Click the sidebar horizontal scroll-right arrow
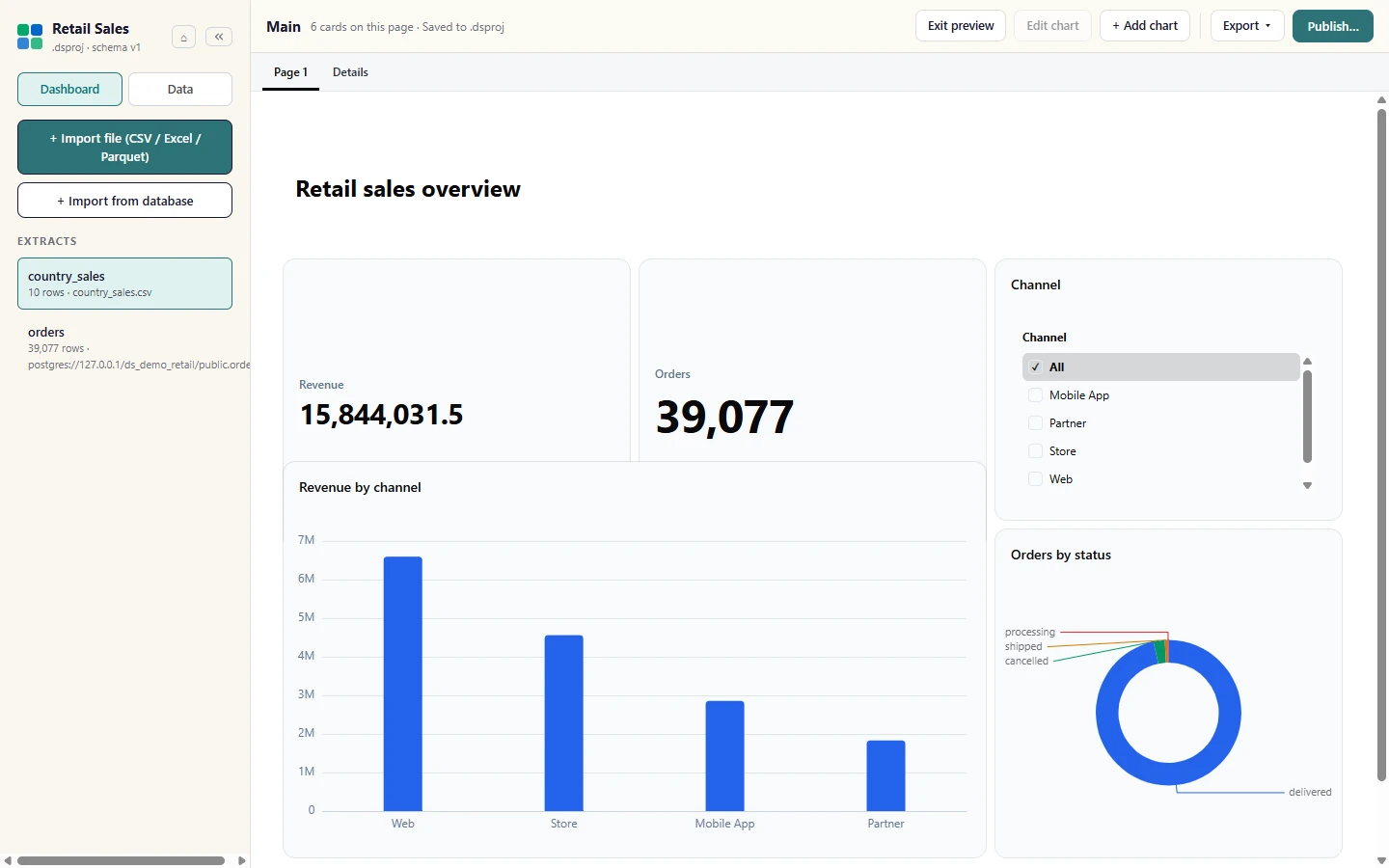1389x868 pixels. (x=242, y=860)
